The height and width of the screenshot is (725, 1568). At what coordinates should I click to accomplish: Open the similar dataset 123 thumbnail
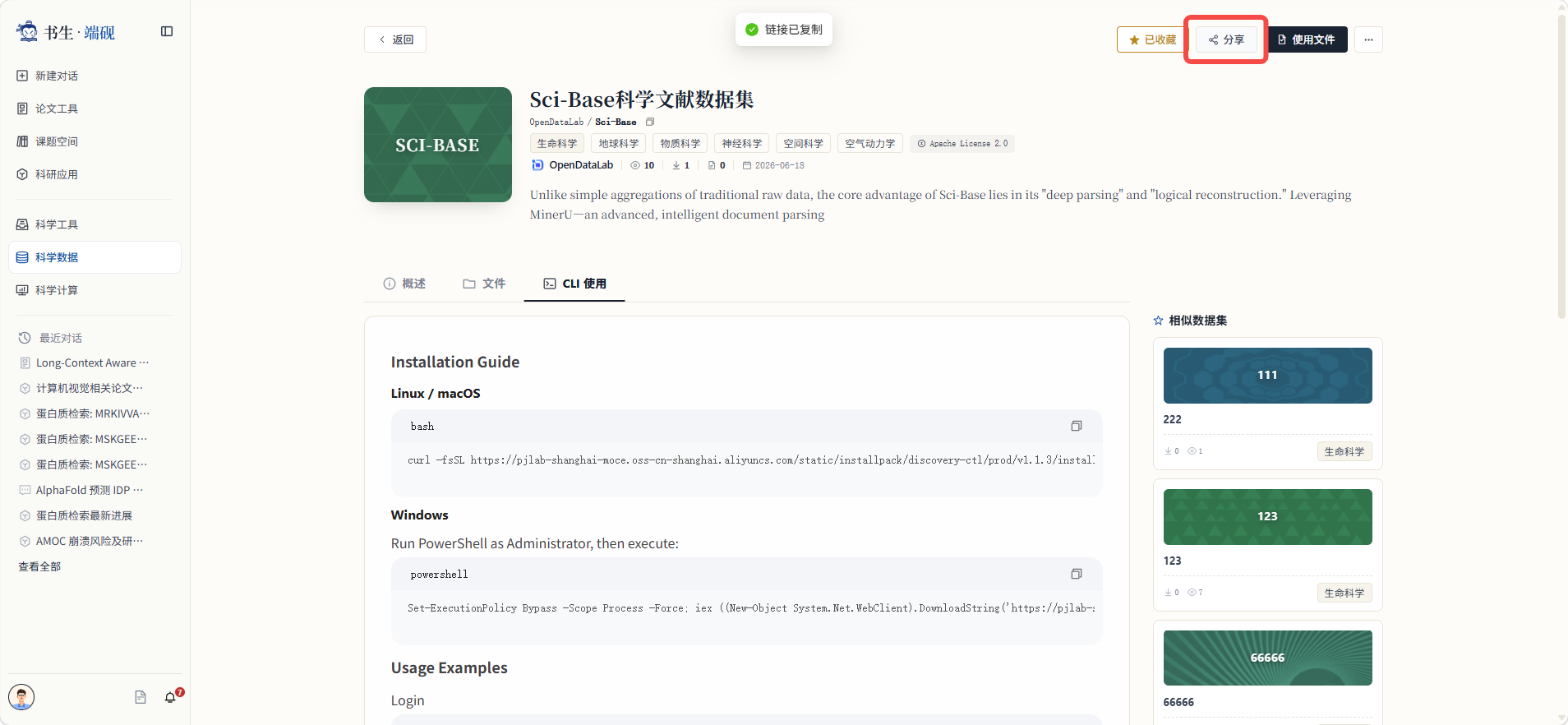(x=1268, y=517)
